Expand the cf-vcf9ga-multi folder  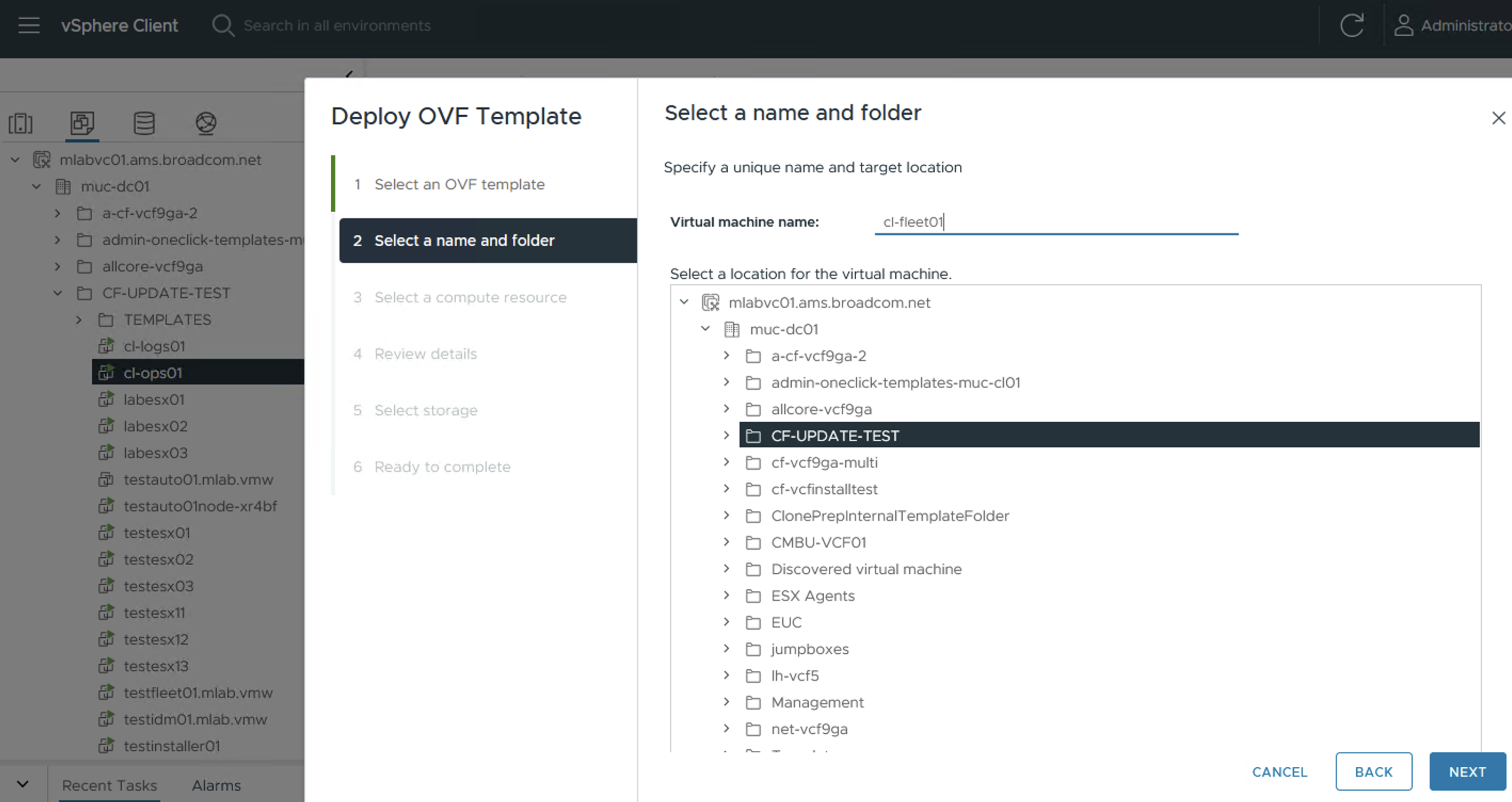click(x=726, y=462)
